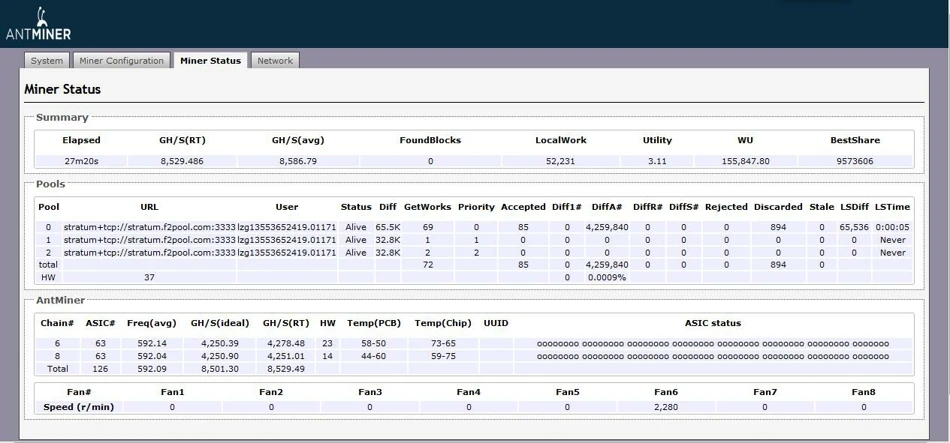This screenshot has height=443, width=950.
Task: Click the Stale column header
Action: pyautogui.click(x=822, y=207)
